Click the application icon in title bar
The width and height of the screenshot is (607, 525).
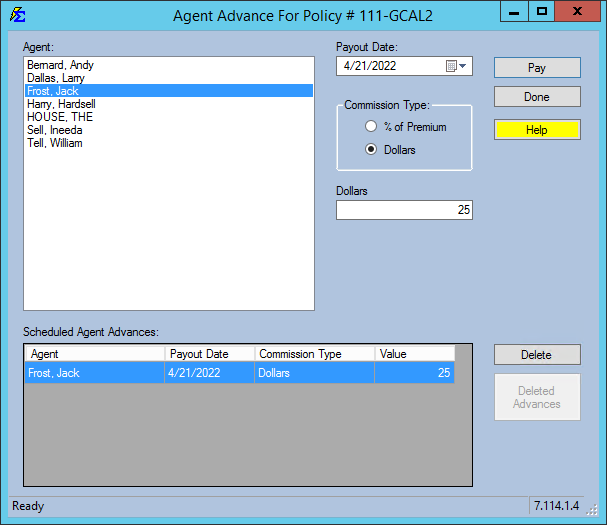18,15
